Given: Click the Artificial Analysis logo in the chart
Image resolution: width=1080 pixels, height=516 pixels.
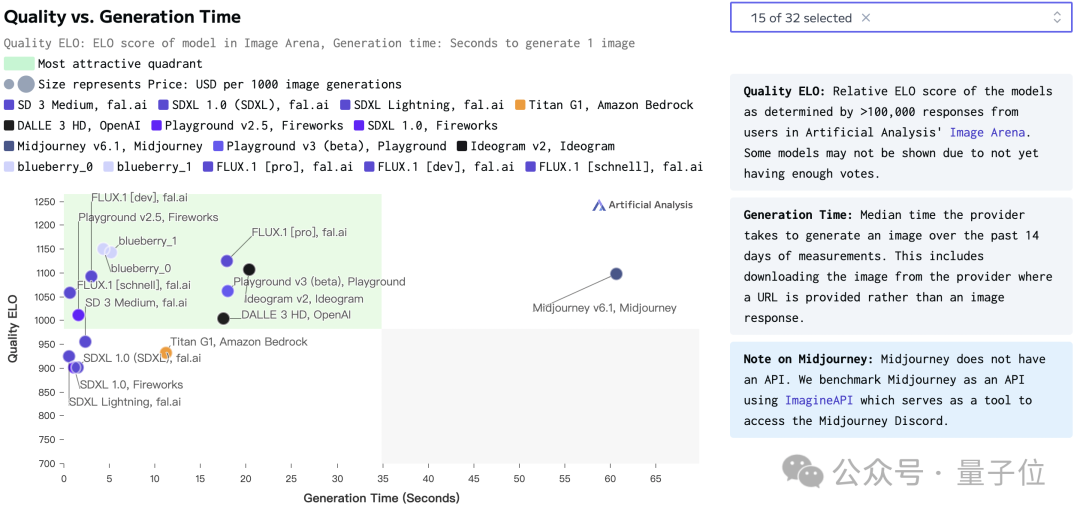Looking at the screenshot, I should pyautogui.click(x=642, y=205).
